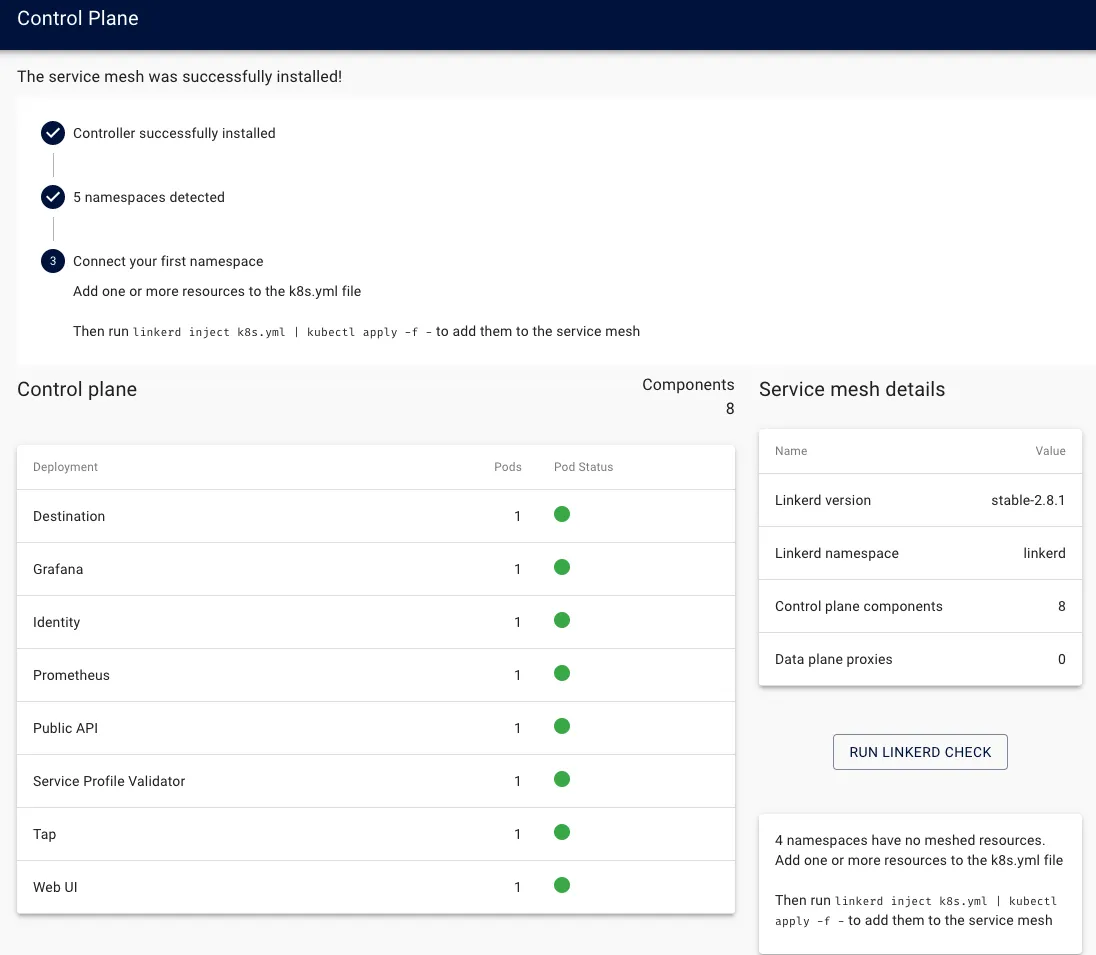
Task: Click the 4 namespaces have no meshed resources text
Action: pos(909,840)
